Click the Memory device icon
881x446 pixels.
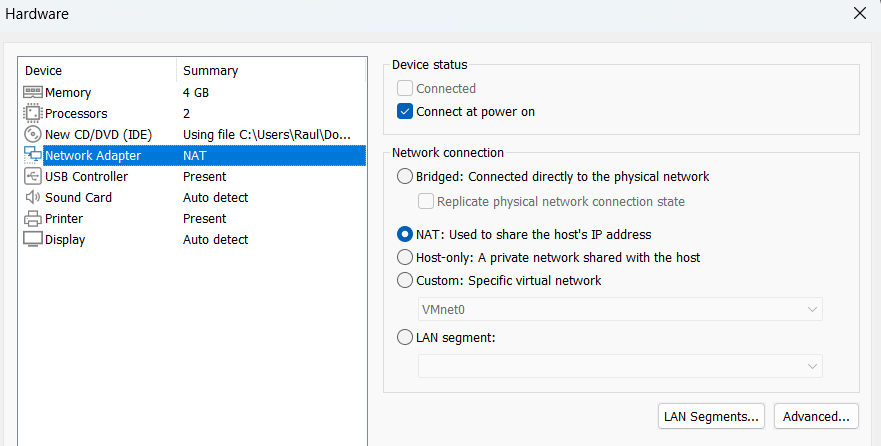(32, 92)
